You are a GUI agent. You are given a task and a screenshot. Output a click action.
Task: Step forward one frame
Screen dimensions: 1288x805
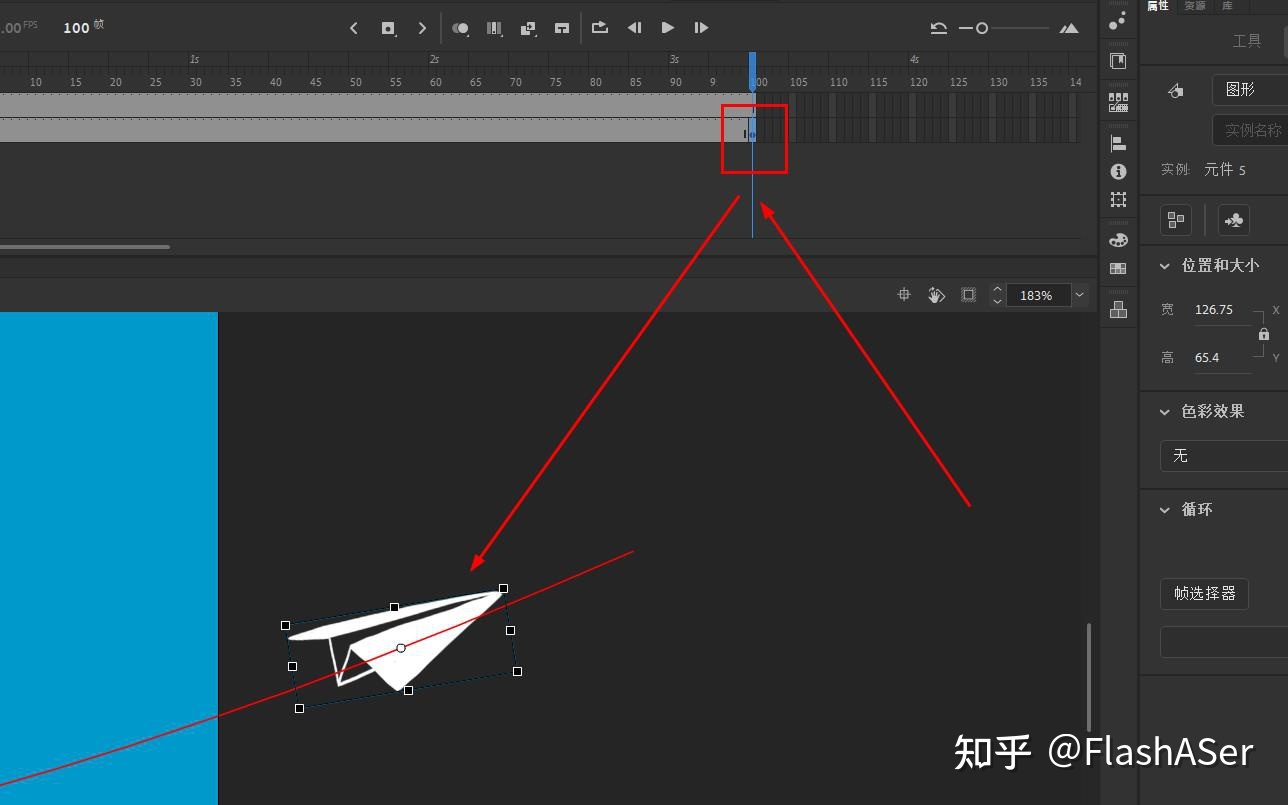702,28
